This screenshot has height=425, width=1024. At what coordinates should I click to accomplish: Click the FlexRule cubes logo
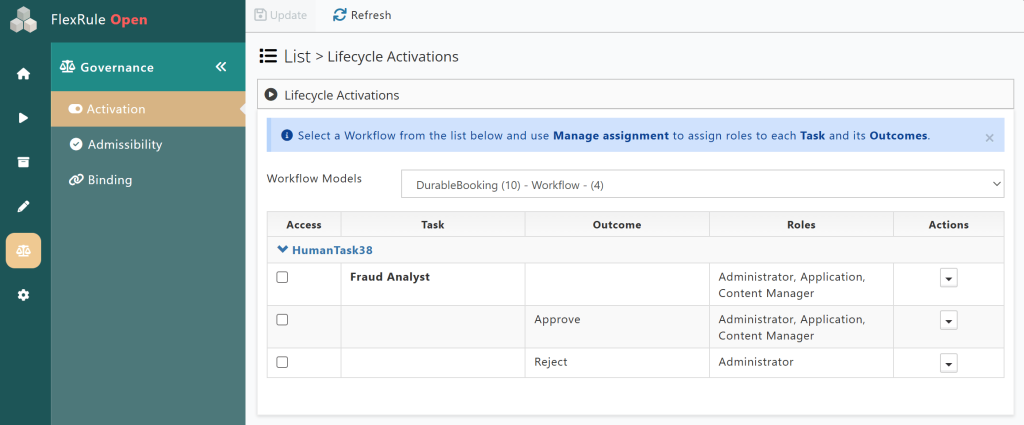[x=24, y=20]
